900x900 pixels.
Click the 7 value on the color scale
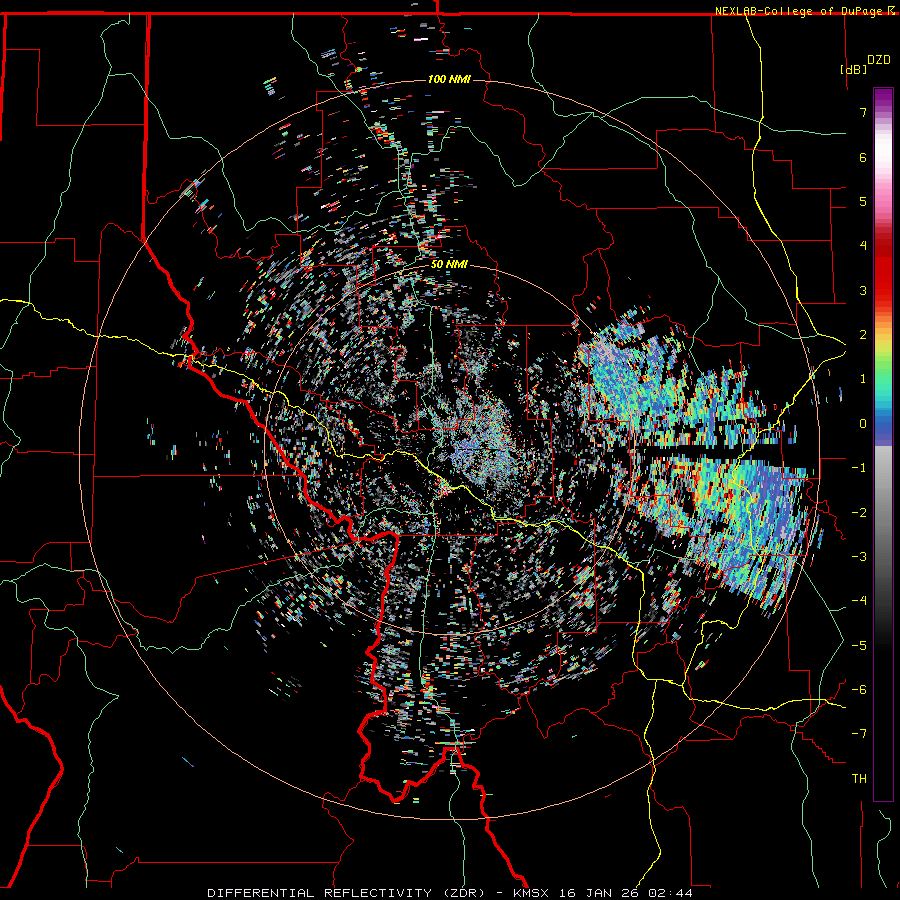point(863,112)
